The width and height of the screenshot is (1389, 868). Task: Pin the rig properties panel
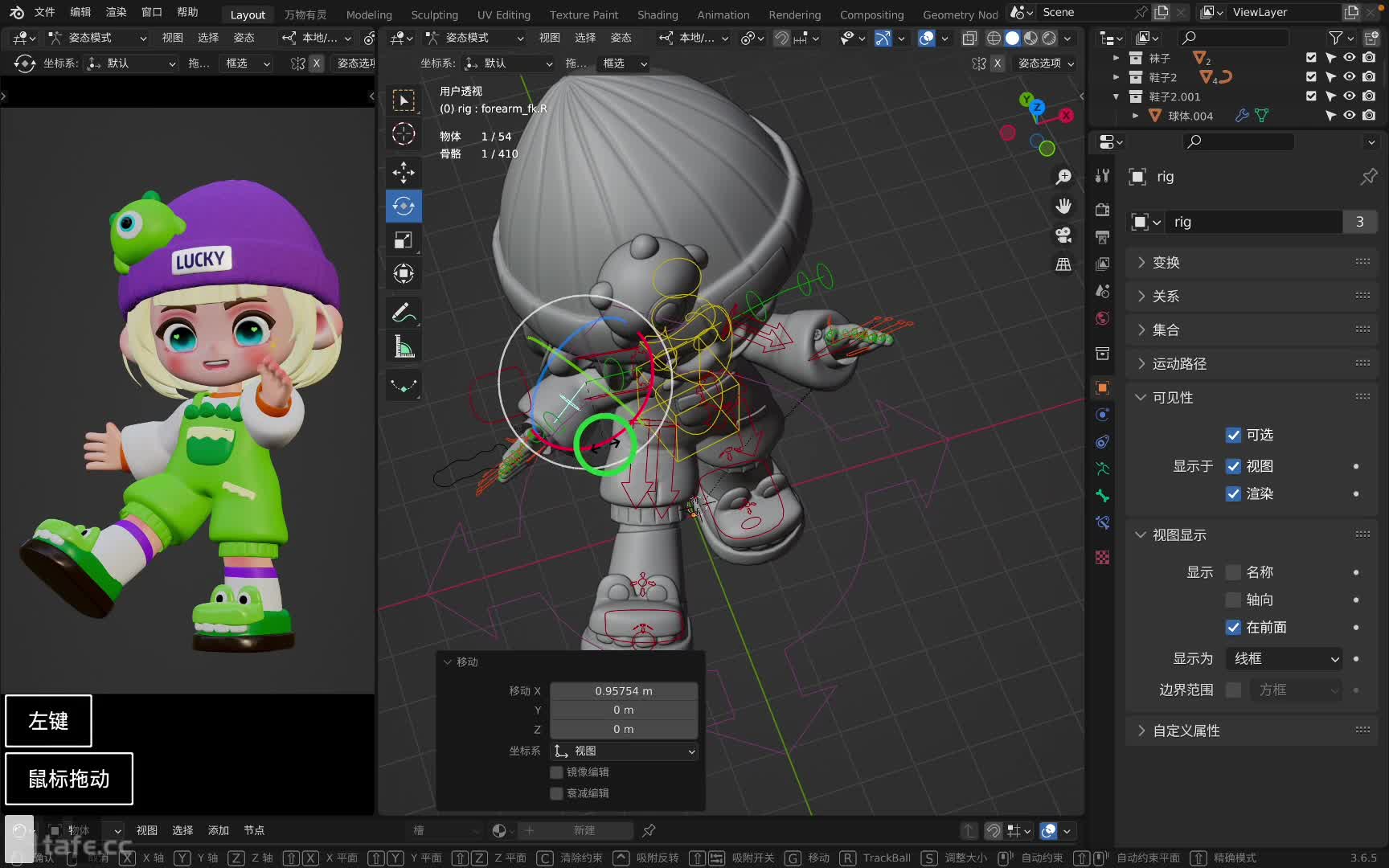click(1369, 176)
